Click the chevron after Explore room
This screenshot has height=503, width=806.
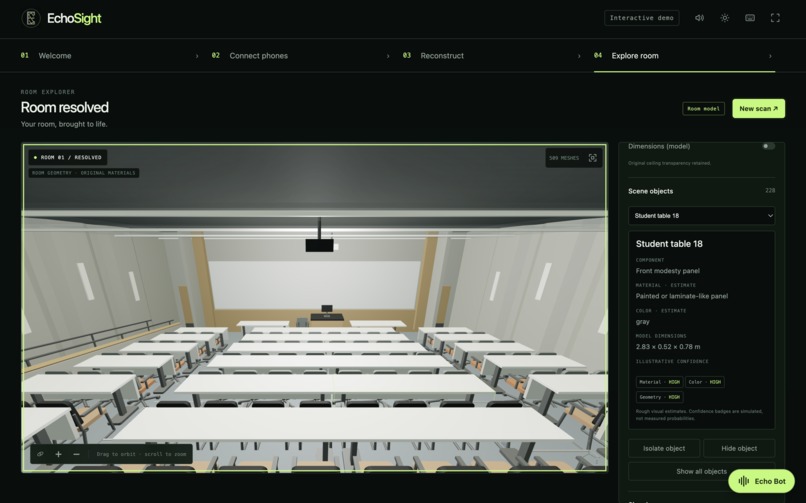click(770, 56)
